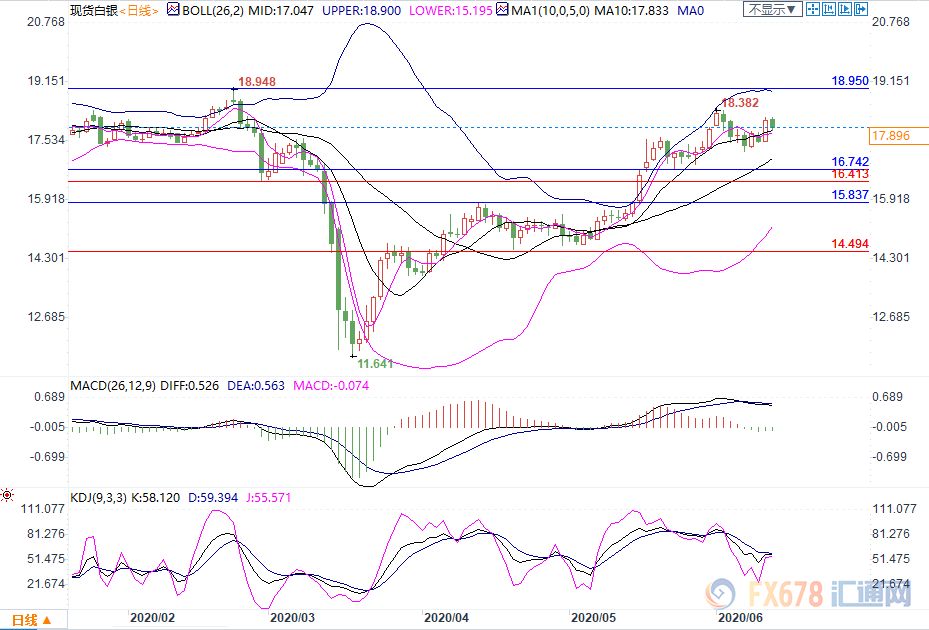929x630 pixels.
Task: Click the 18.382 high price annotation
Action: 740,103
